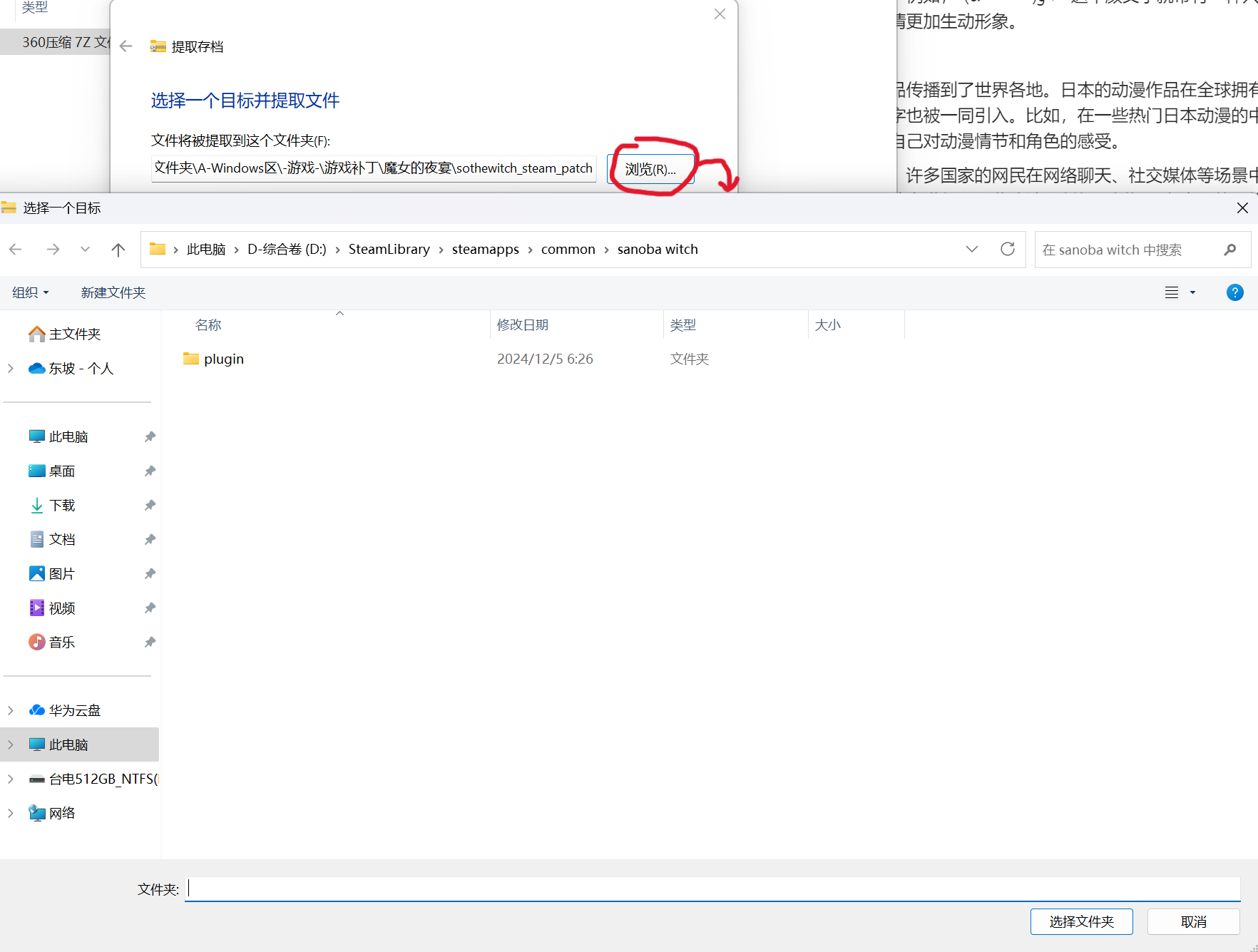This screenshot has height=952, width=1258.
Task: Open Music (音乐) in the sidebar
Action: click(62, 643)
